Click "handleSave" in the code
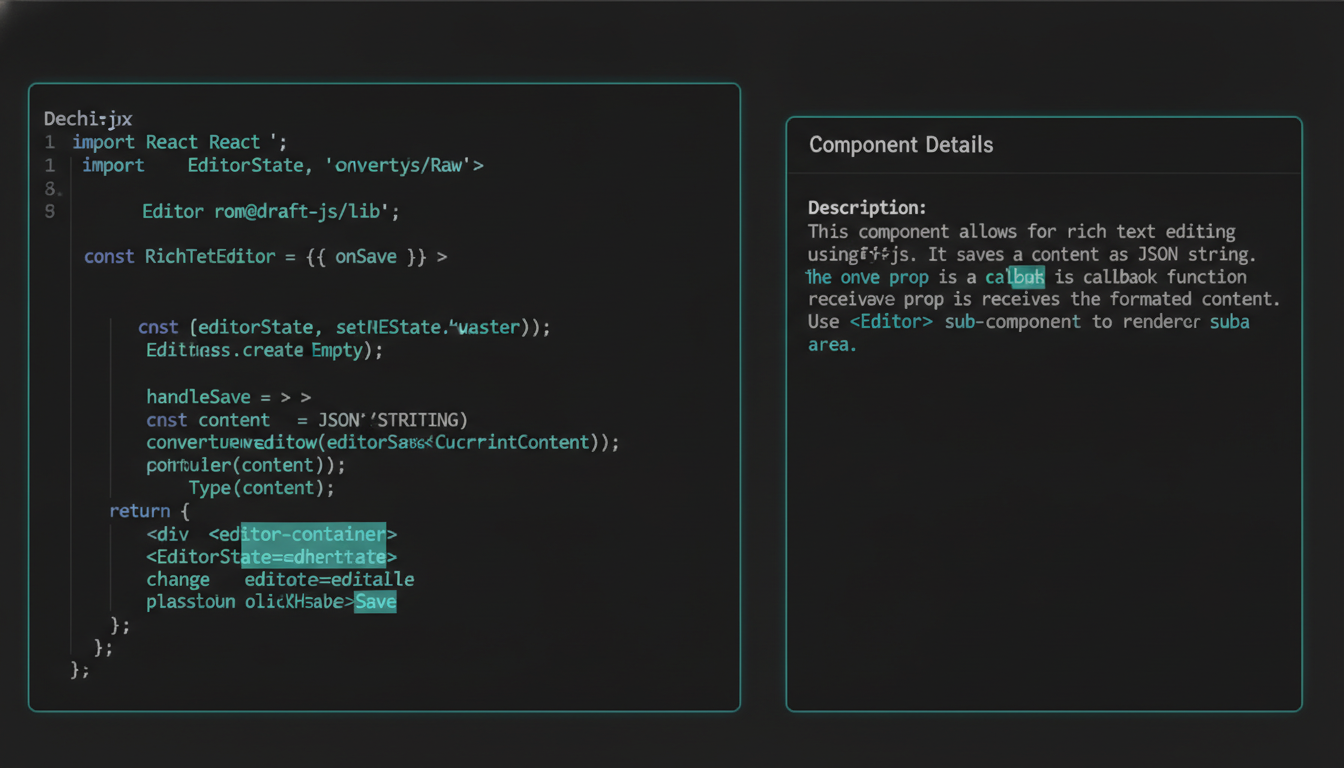 click(x=198, y=397)
